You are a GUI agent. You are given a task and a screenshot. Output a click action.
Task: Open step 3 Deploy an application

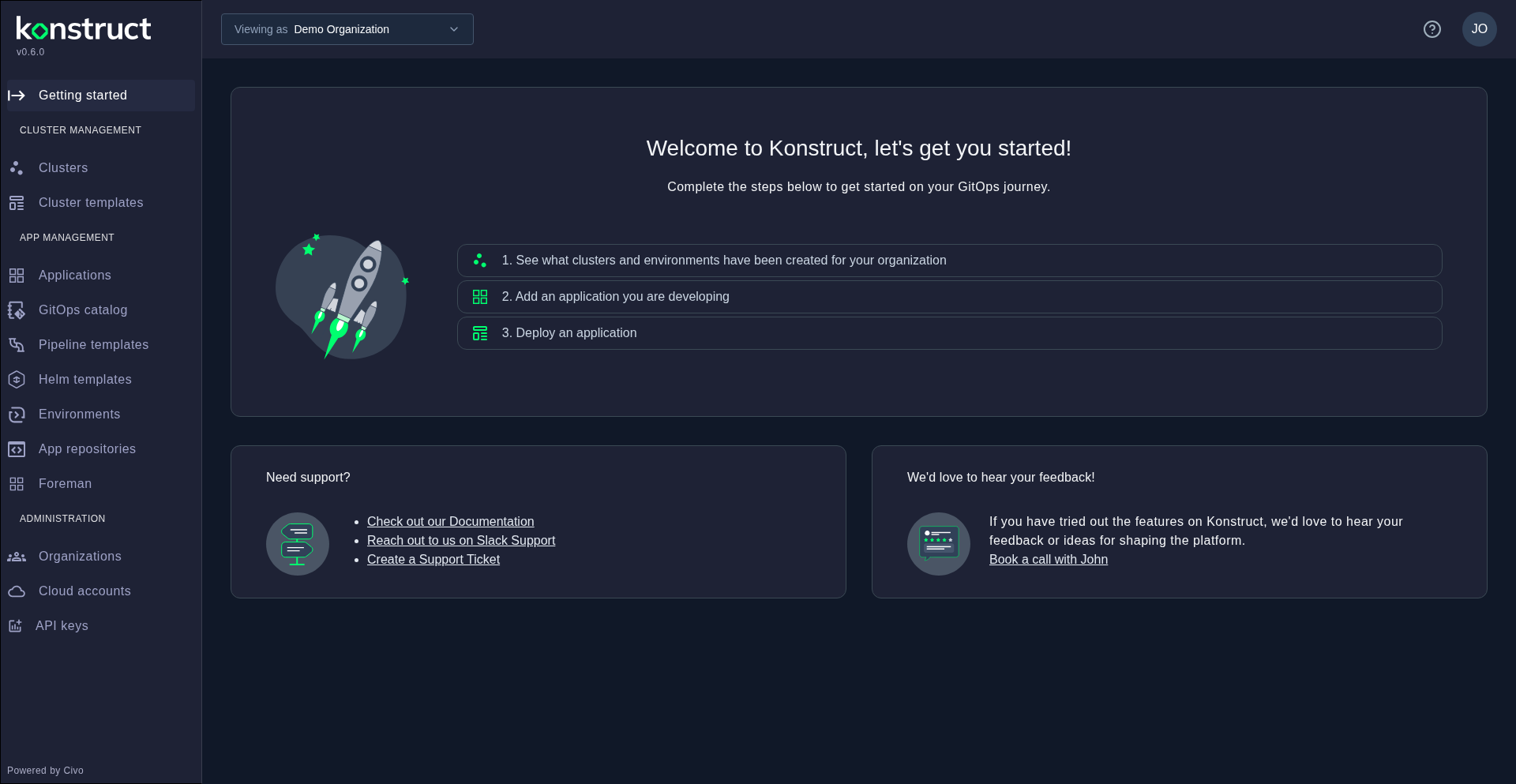950,333
